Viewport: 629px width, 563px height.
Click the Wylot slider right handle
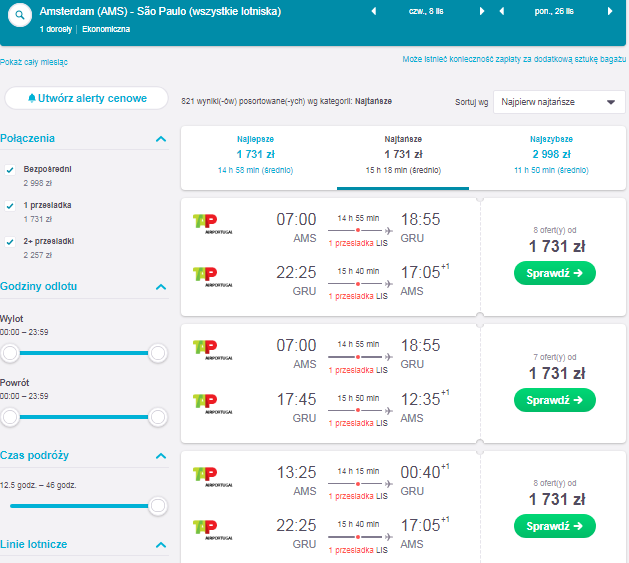point(158,353)
